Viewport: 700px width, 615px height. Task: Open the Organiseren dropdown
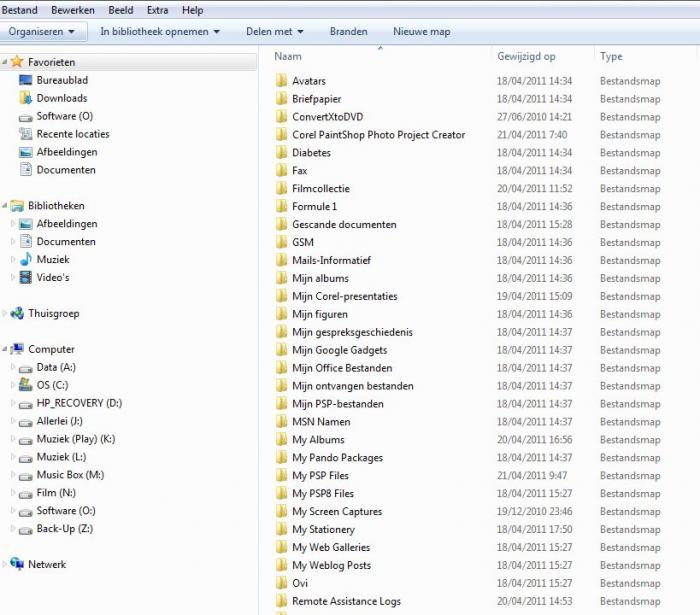tap(42, 32)
